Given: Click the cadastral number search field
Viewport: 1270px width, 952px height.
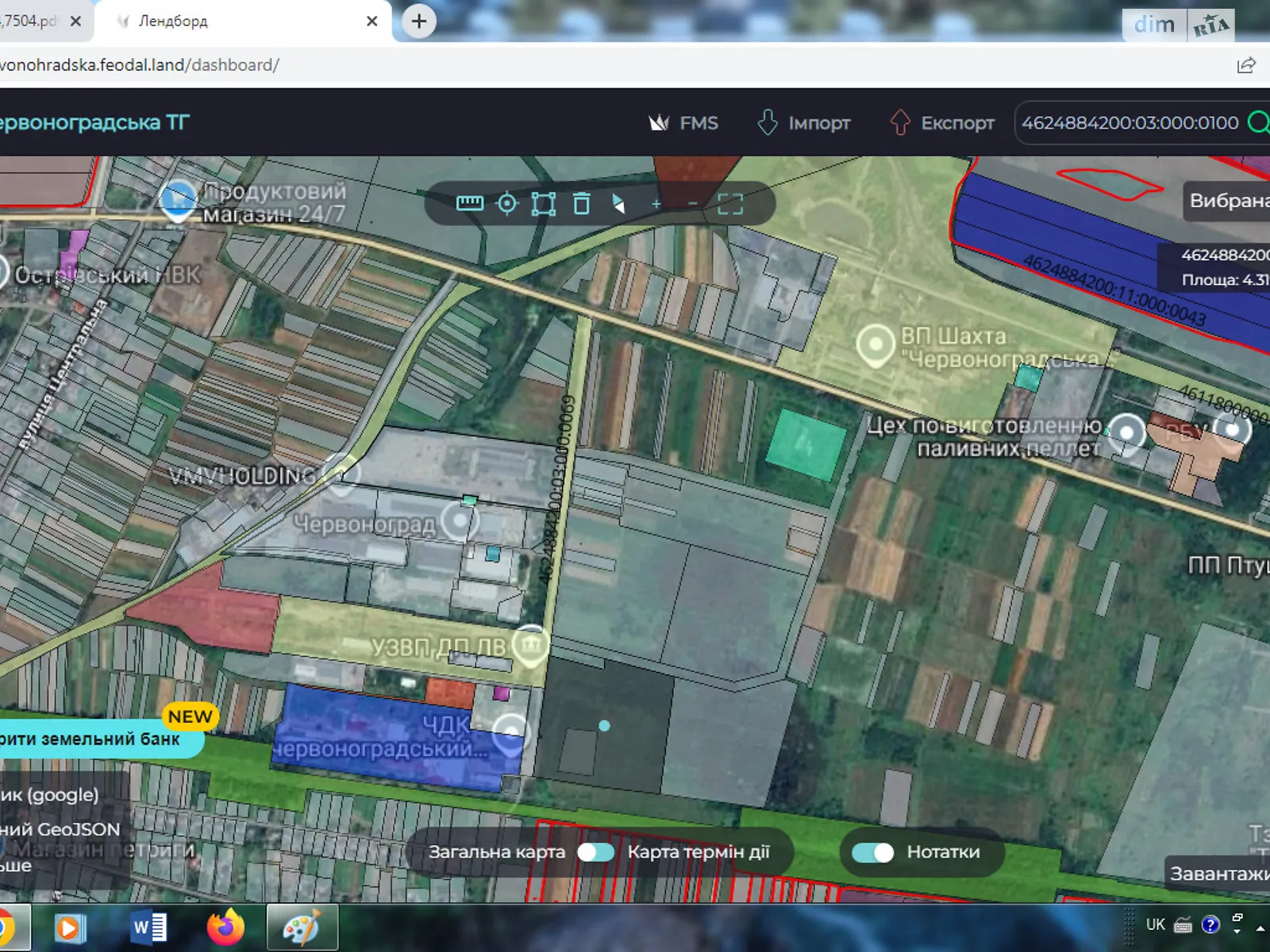Looking at the screenshot, I should 1130,123.
